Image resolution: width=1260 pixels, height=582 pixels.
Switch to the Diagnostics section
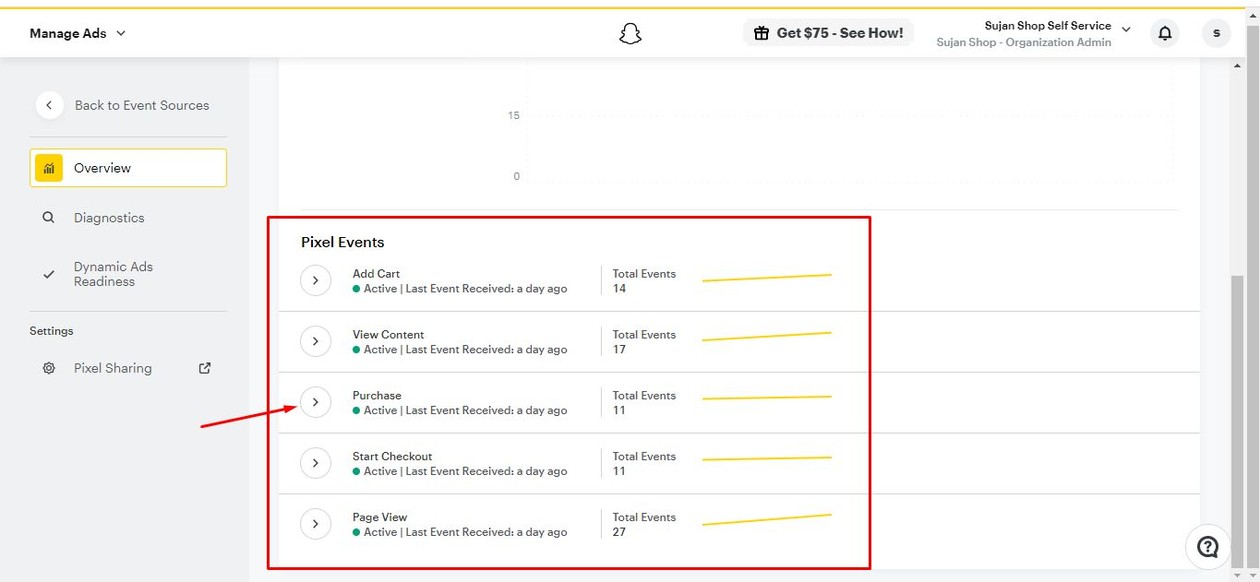coord(108,217)
